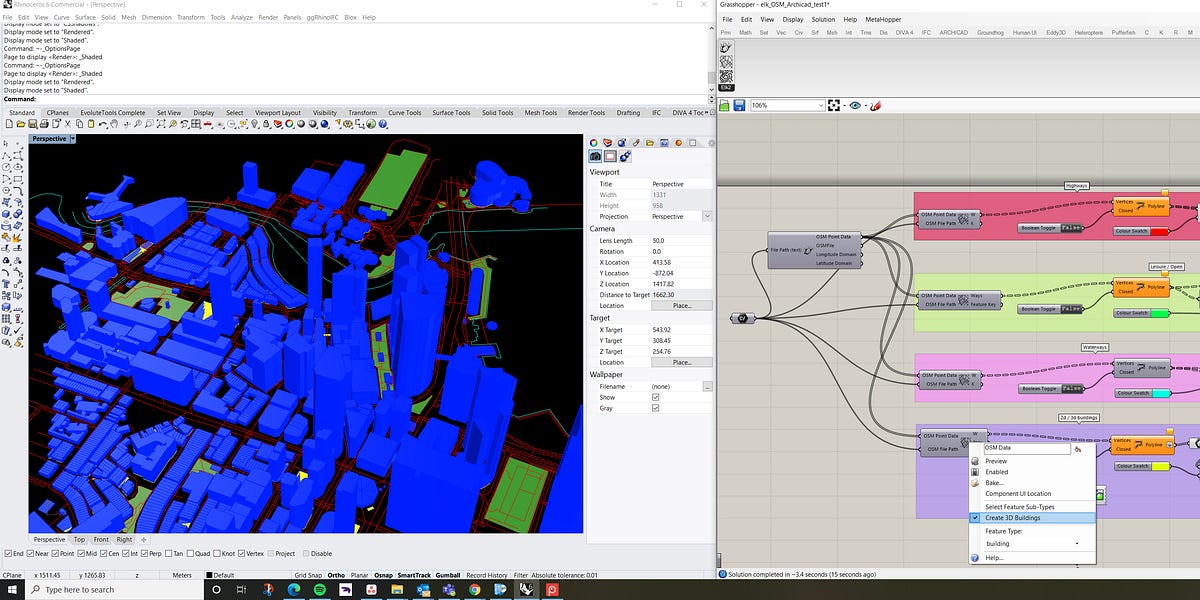Select the Undo icon in Rhino's toolbar

point(103,125)
